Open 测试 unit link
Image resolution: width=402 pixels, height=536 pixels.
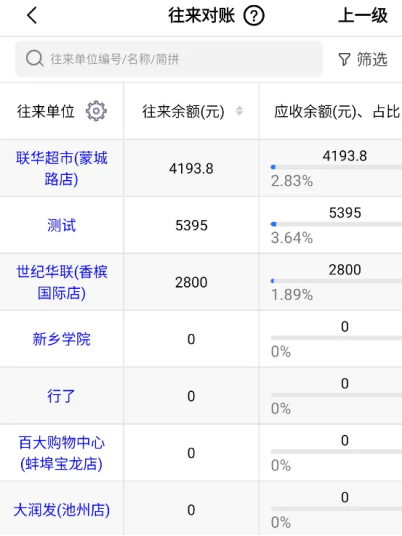pyautogui.click(x=62, y=225)
